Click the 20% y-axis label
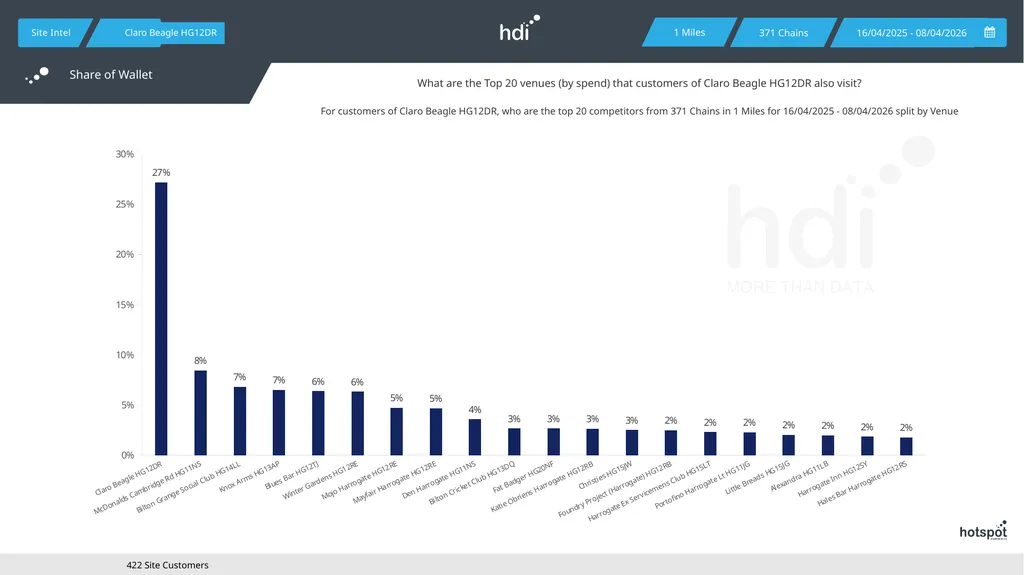 125,254
